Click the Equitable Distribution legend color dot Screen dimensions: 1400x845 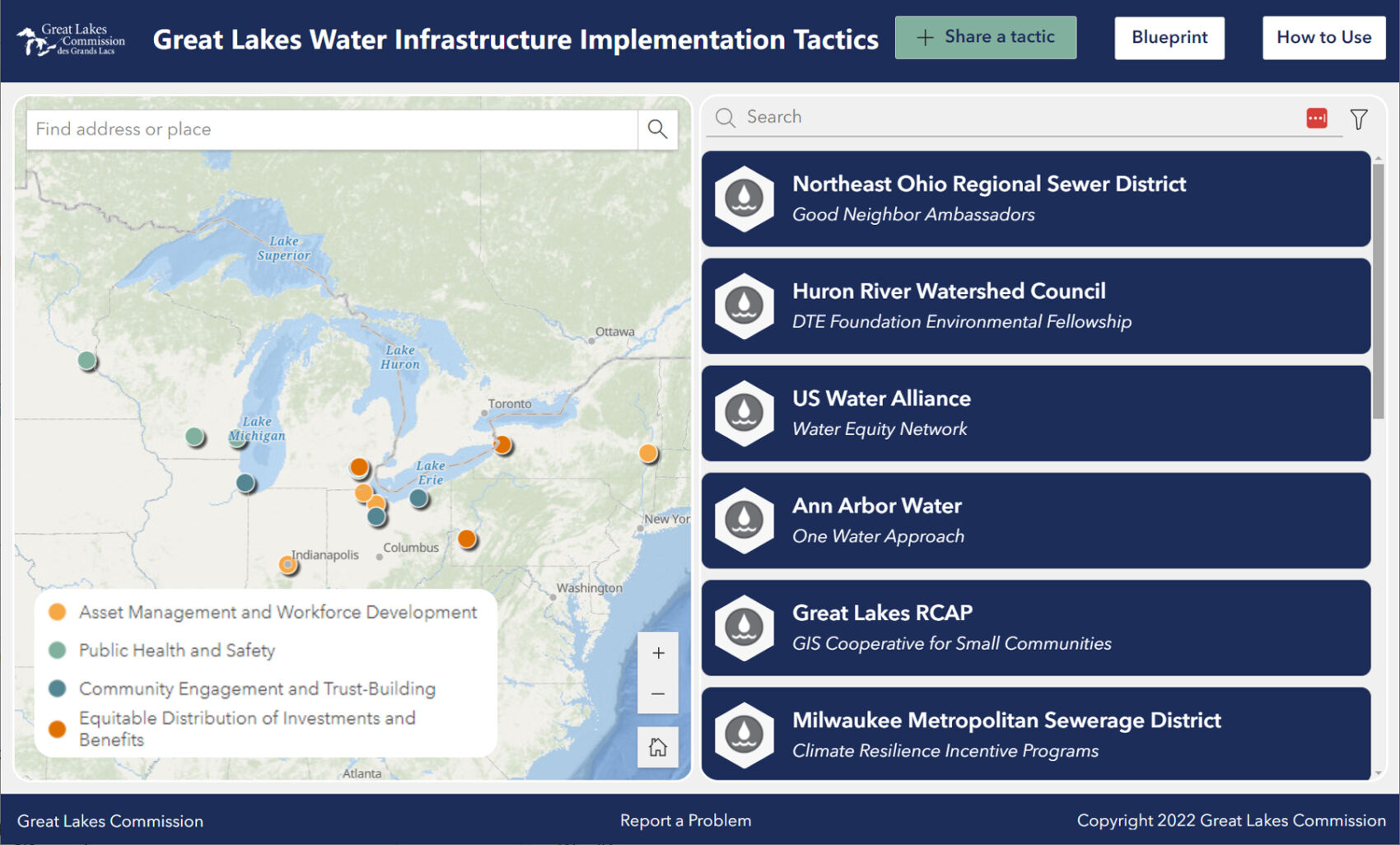click(x=57, y=729)
